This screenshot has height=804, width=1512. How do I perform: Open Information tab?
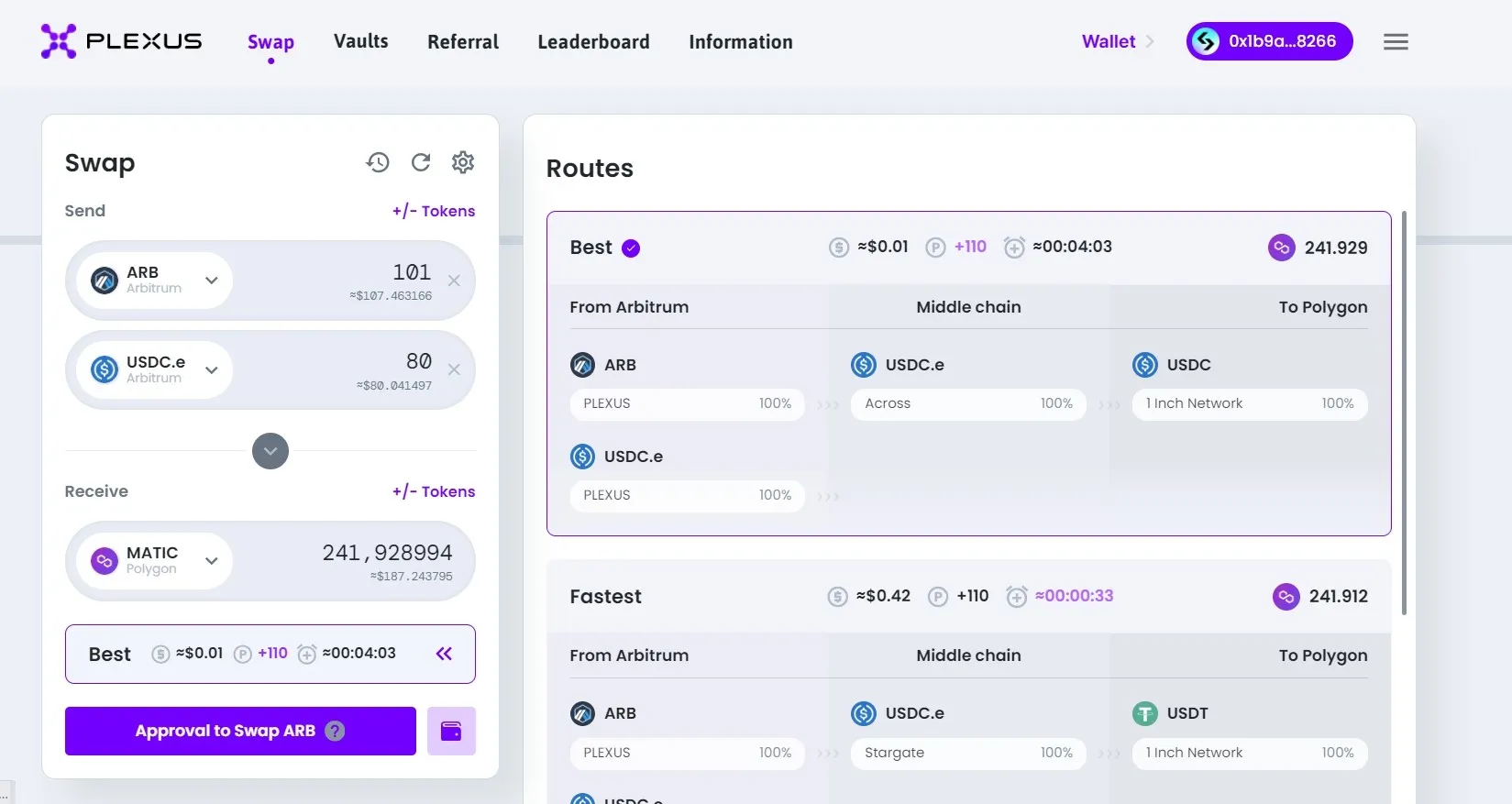tap(741, 41)
